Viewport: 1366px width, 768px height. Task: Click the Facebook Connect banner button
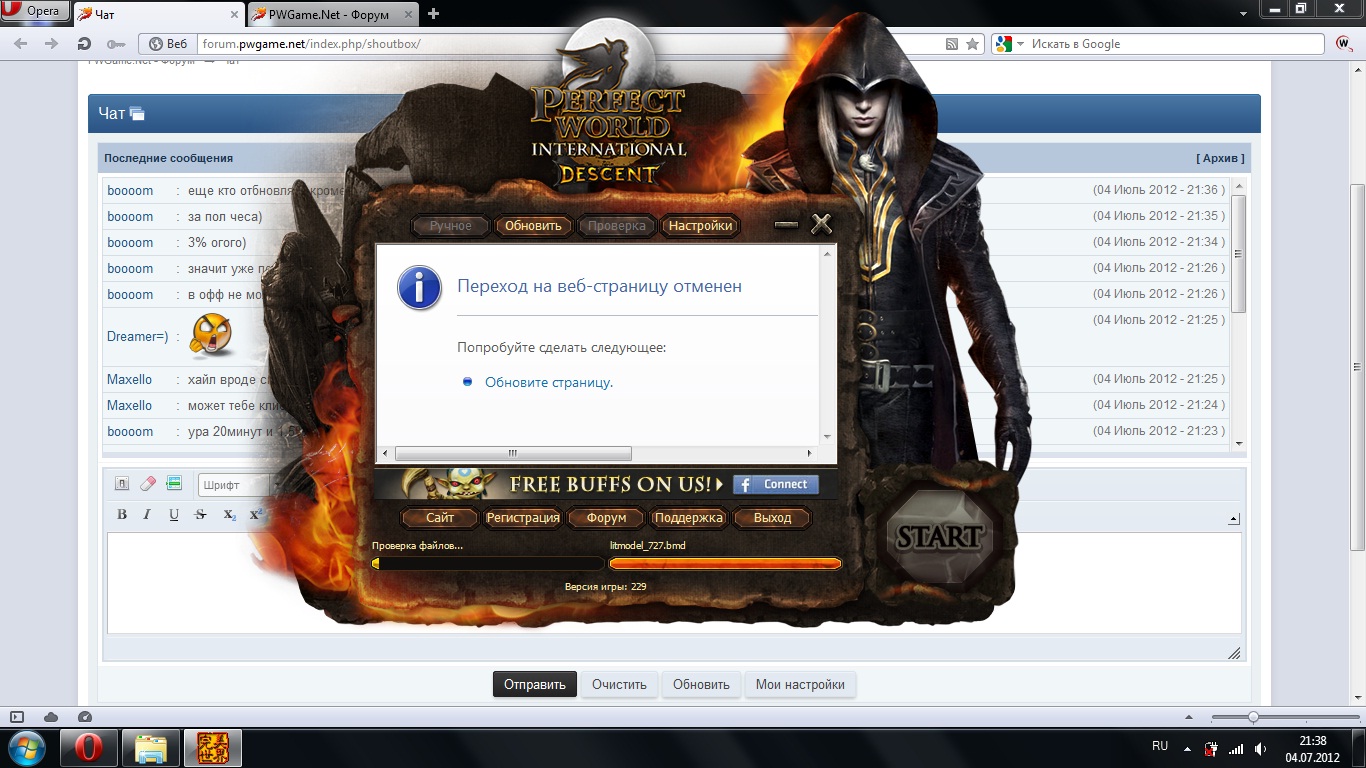pos(775,484)
